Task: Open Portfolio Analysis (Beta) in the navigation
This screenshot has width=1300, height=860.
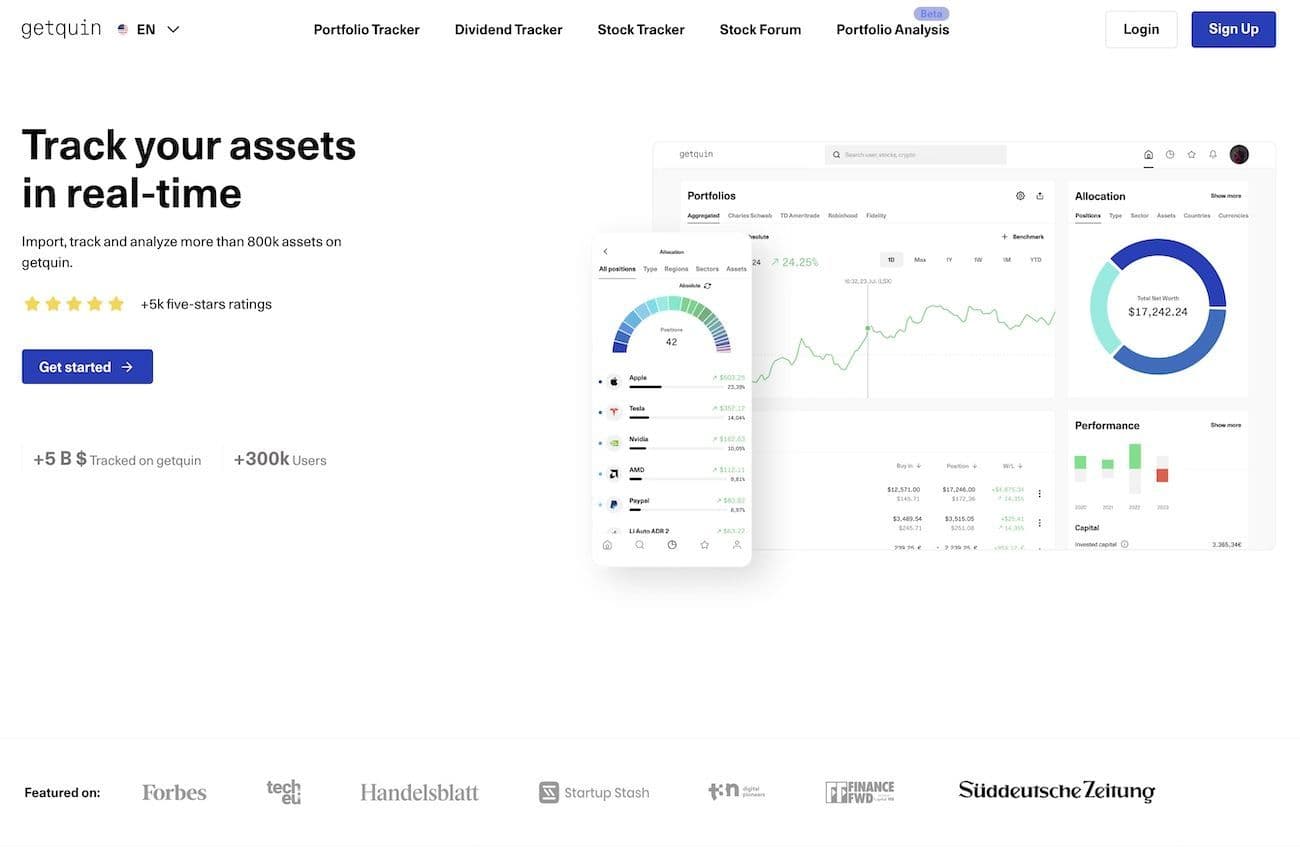Action: (x=893, y=29)
